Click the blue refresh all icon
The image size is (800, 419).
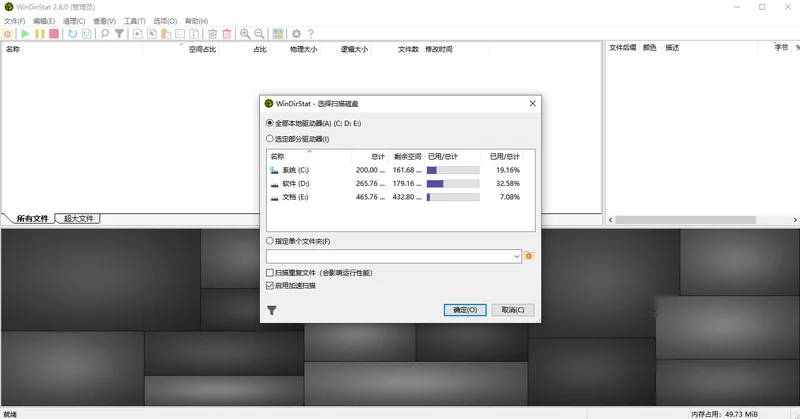pyautogui.click(x=72, y=34)
